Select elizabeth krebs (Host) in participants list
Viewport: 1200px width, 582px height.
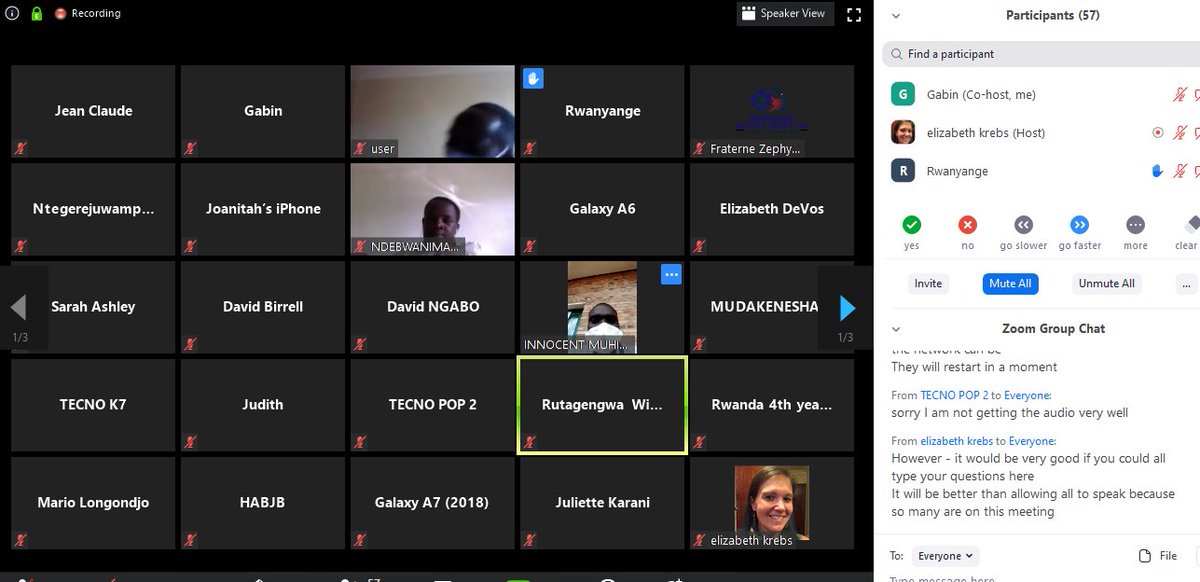tap(1041, 133)
